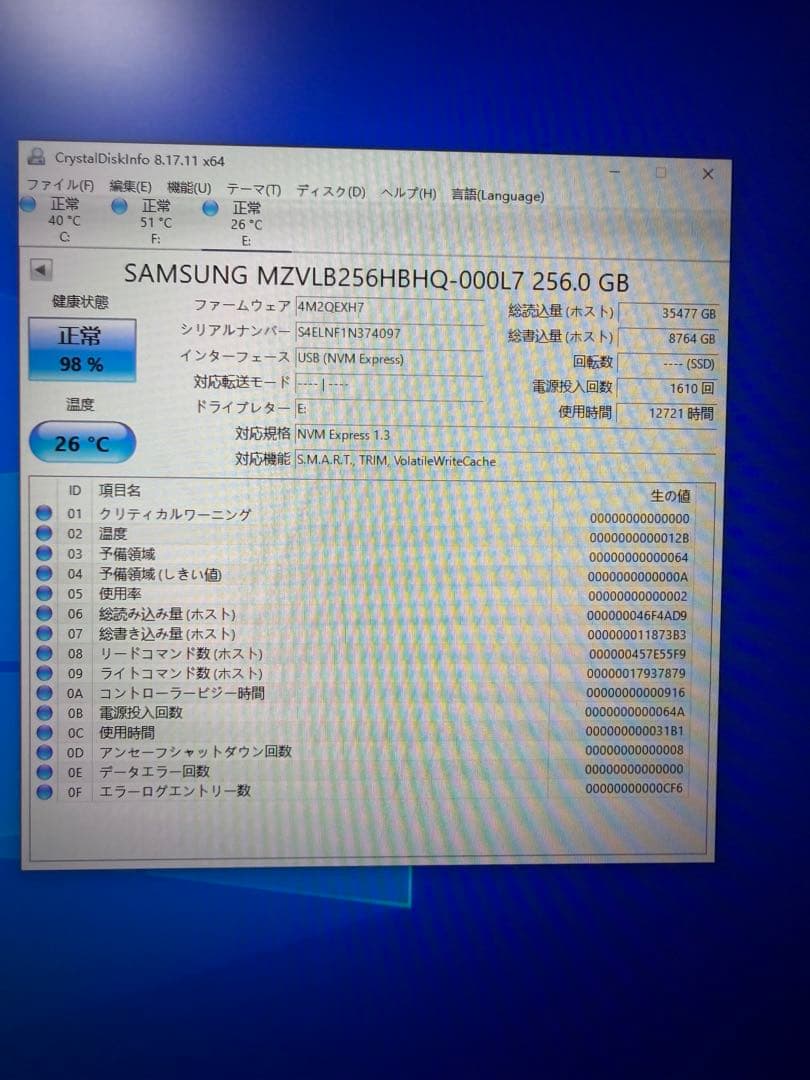Click status icon for row 0B 電源投入回数

[44, 712]
